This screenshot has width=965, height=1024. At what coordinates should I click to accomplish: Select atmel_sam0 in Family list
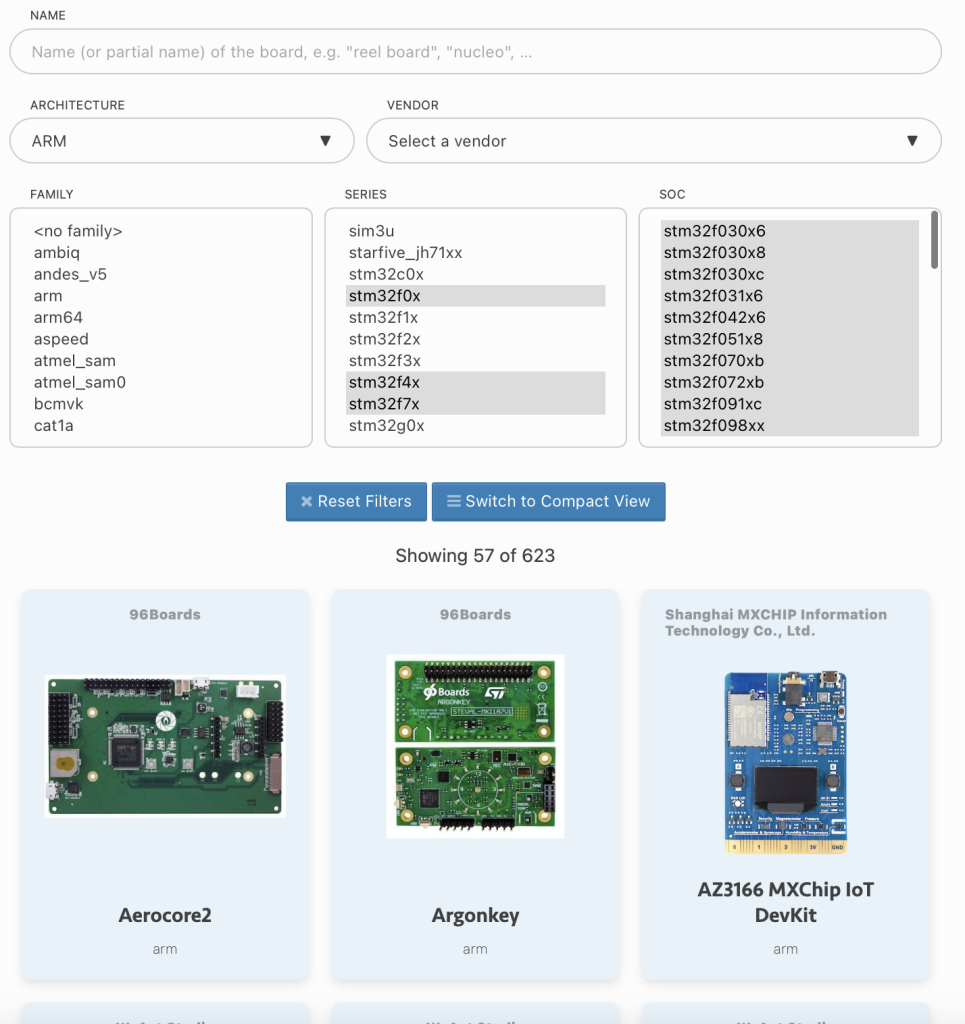coord(161,382)
